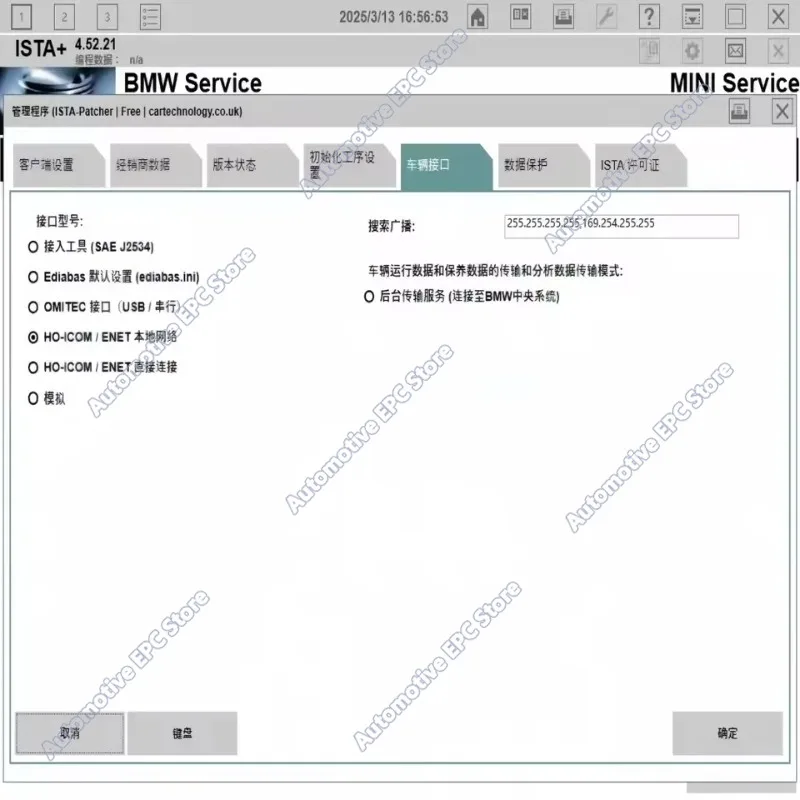Select HO-ICOM / ENET 本地网络 option
Screen dimensions: 800x800
(103, 337)
